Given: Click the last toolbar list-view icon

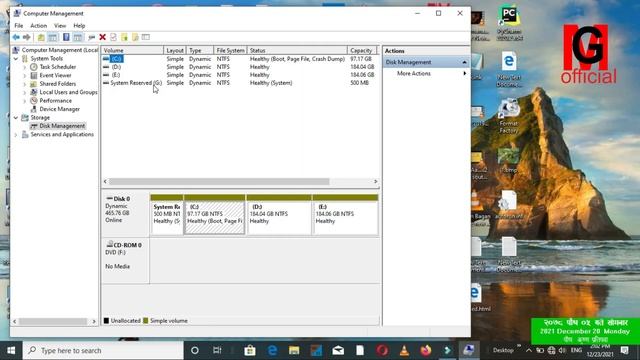Looking at the screenshot, I should pos(146,38).
